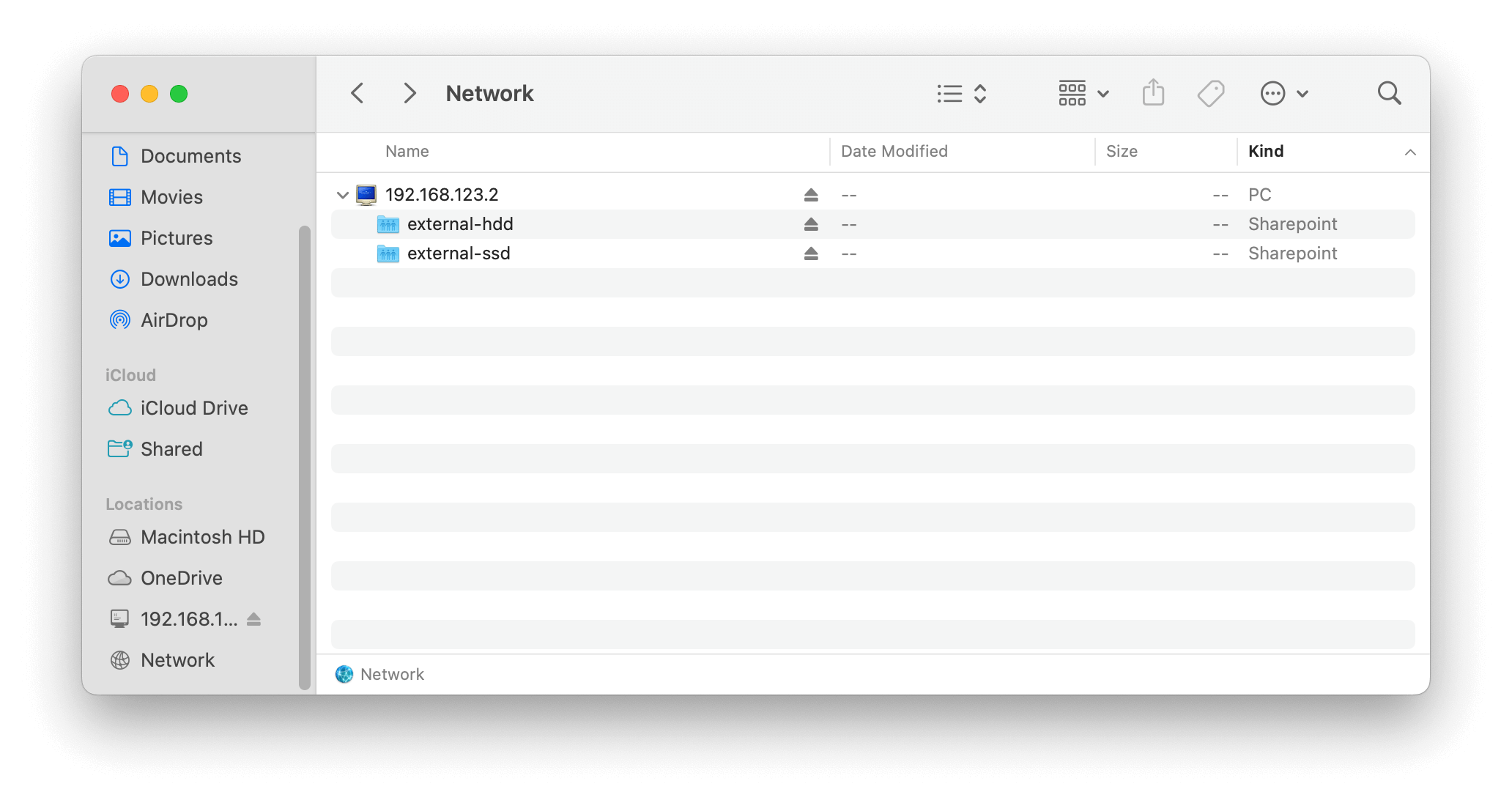Open the More actions ellipsis menu
Screen dimensions: 1512x803
(1283, 93)
